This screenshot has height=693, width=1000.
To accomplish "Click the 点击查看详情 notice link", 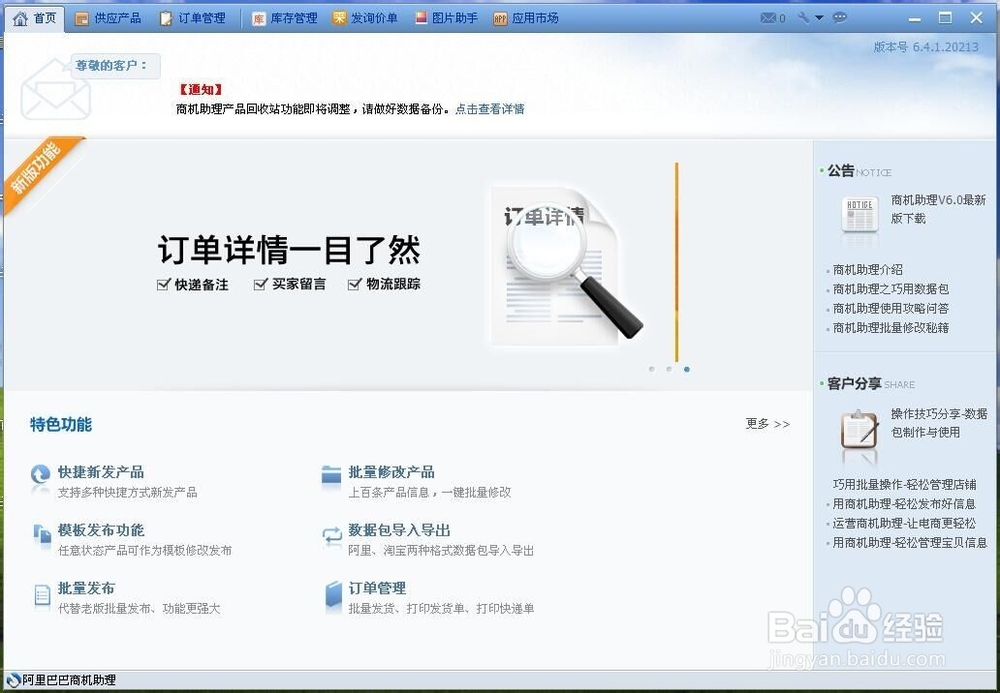I will coord(489,109).
